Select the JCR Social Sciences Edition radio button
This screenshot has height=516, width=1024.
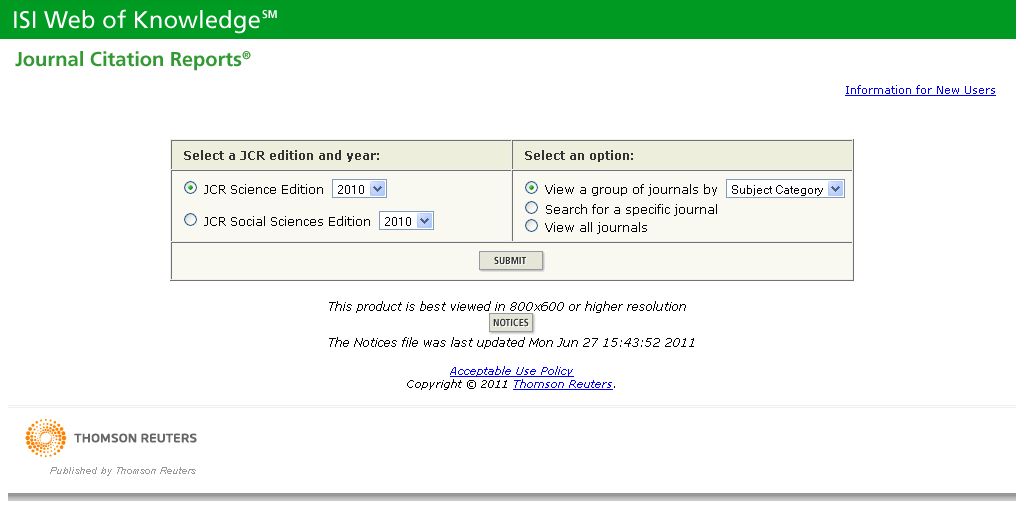pyautogui.click(x=191, y=220)
